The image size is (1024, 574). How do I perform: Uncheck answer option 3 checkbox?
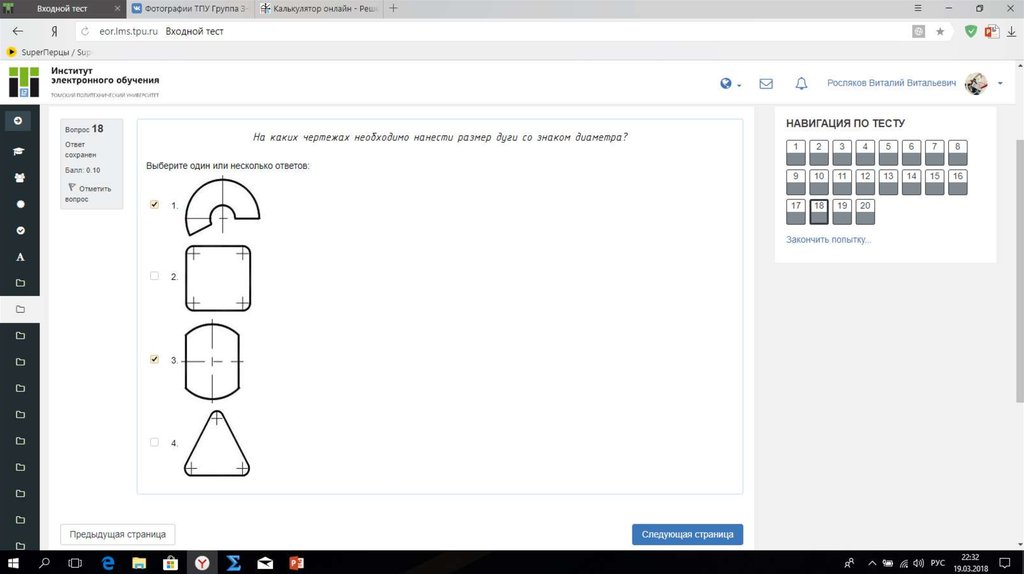(154, 359)
